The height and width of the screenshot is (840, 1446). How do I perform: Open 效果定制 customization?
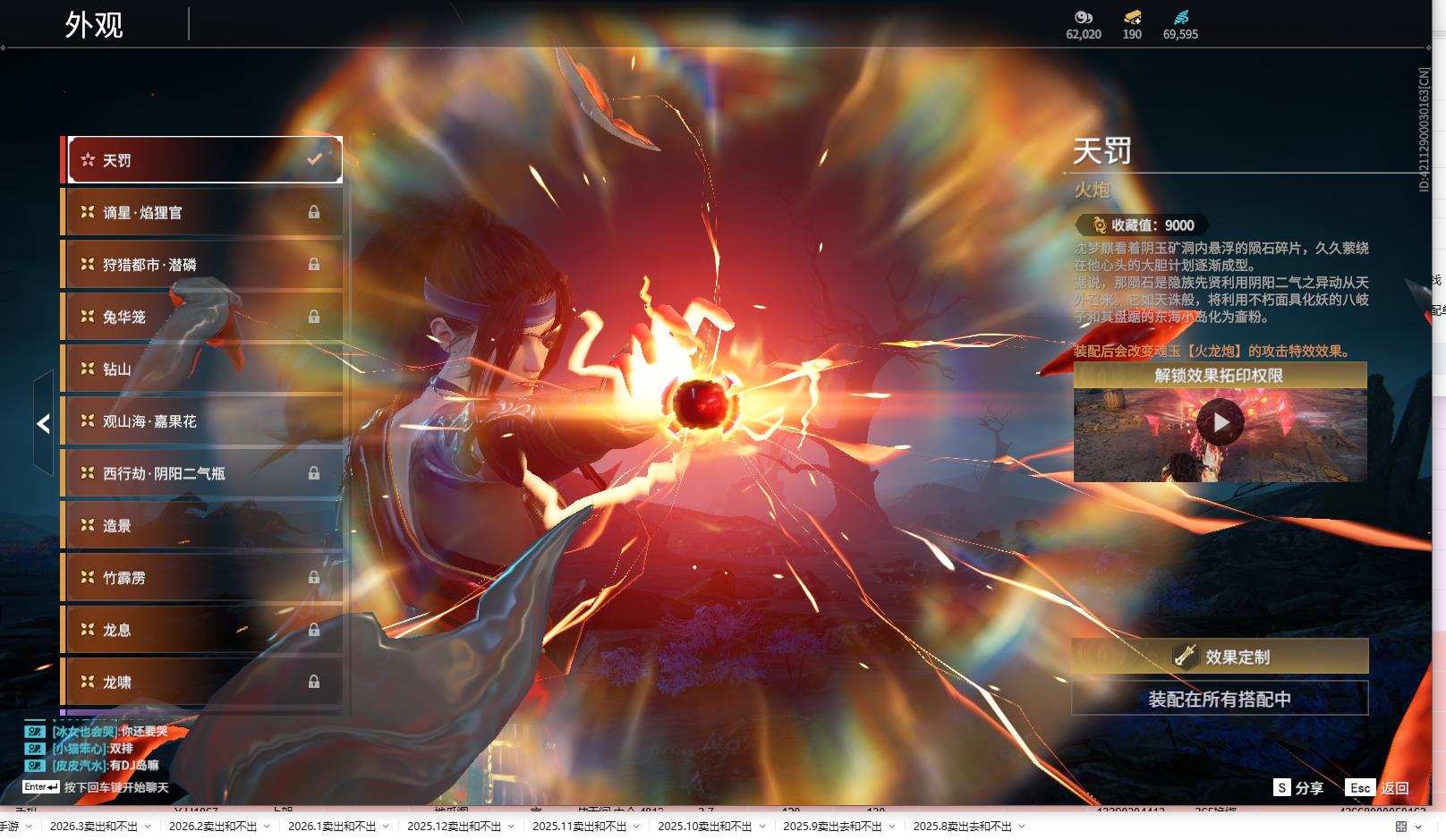[x=1221, y=657]
